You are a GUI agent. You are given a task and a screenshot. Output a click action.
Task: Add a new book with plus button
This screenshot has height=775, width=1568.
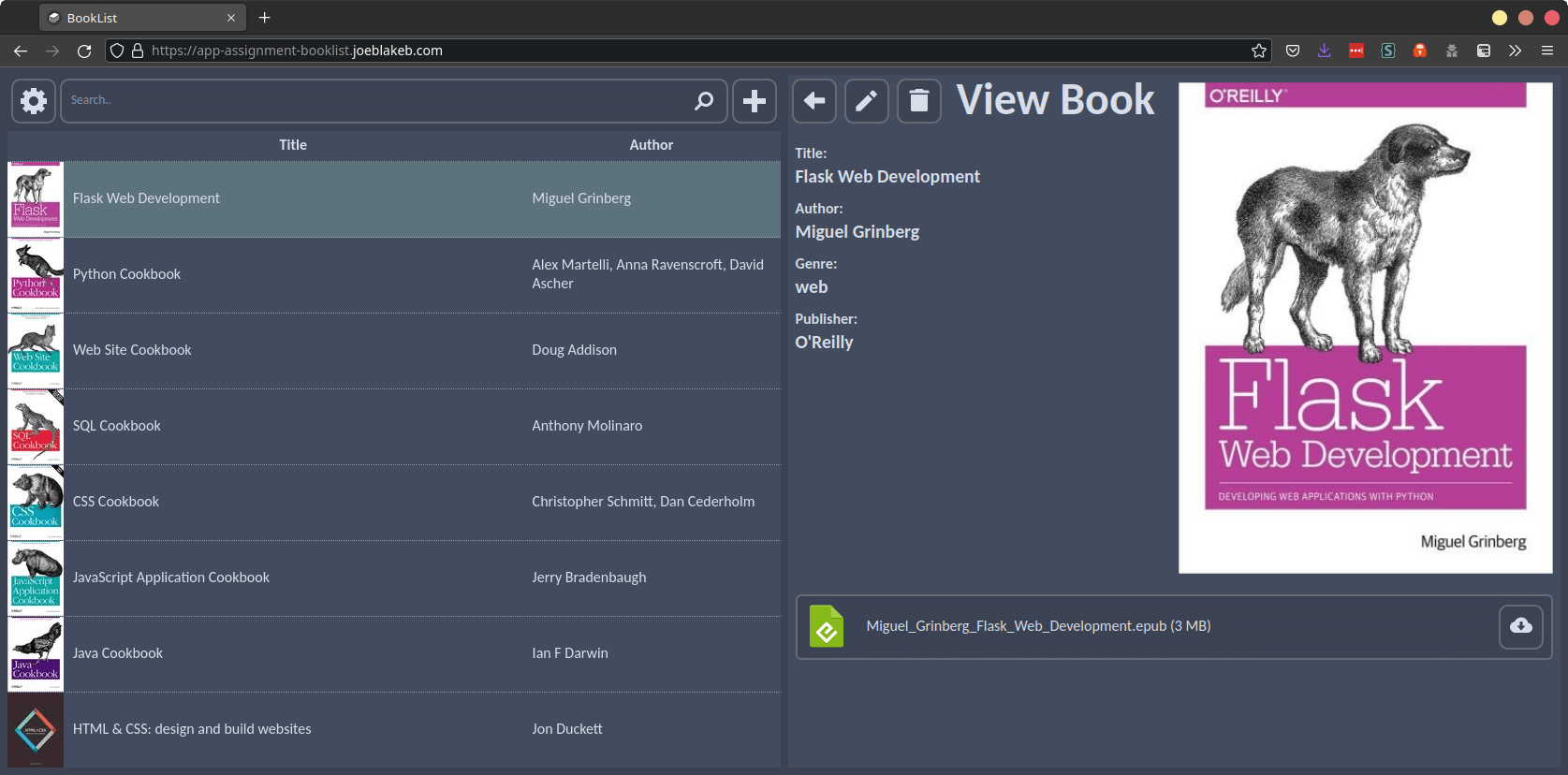pyautogui.click(x=755, y=101)
